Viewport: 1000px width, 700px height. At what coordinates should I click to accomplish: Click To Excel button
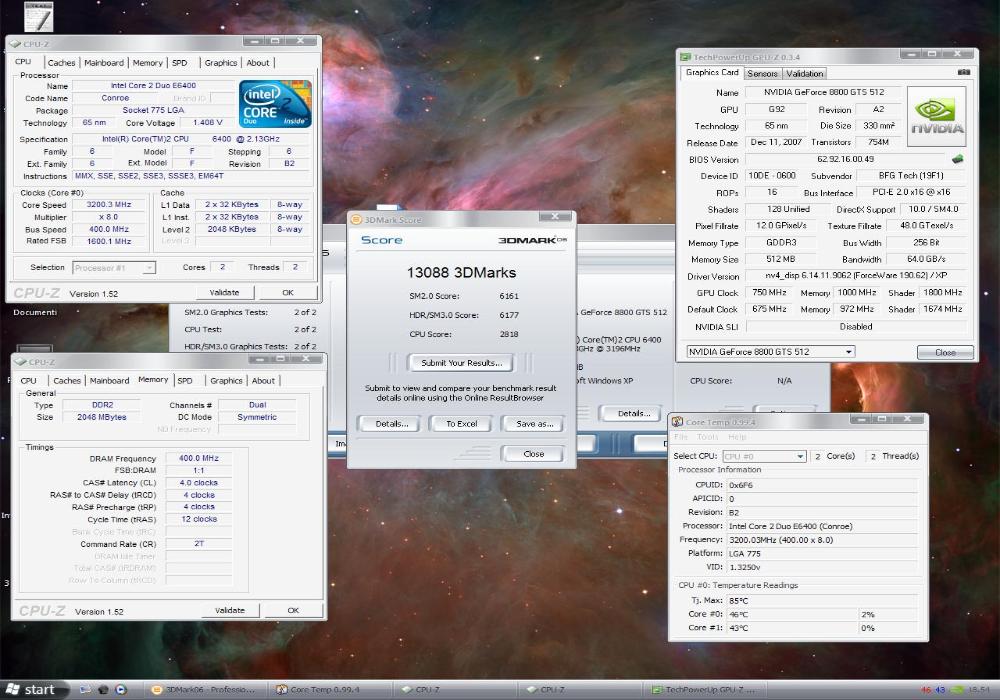coord(462,424)
